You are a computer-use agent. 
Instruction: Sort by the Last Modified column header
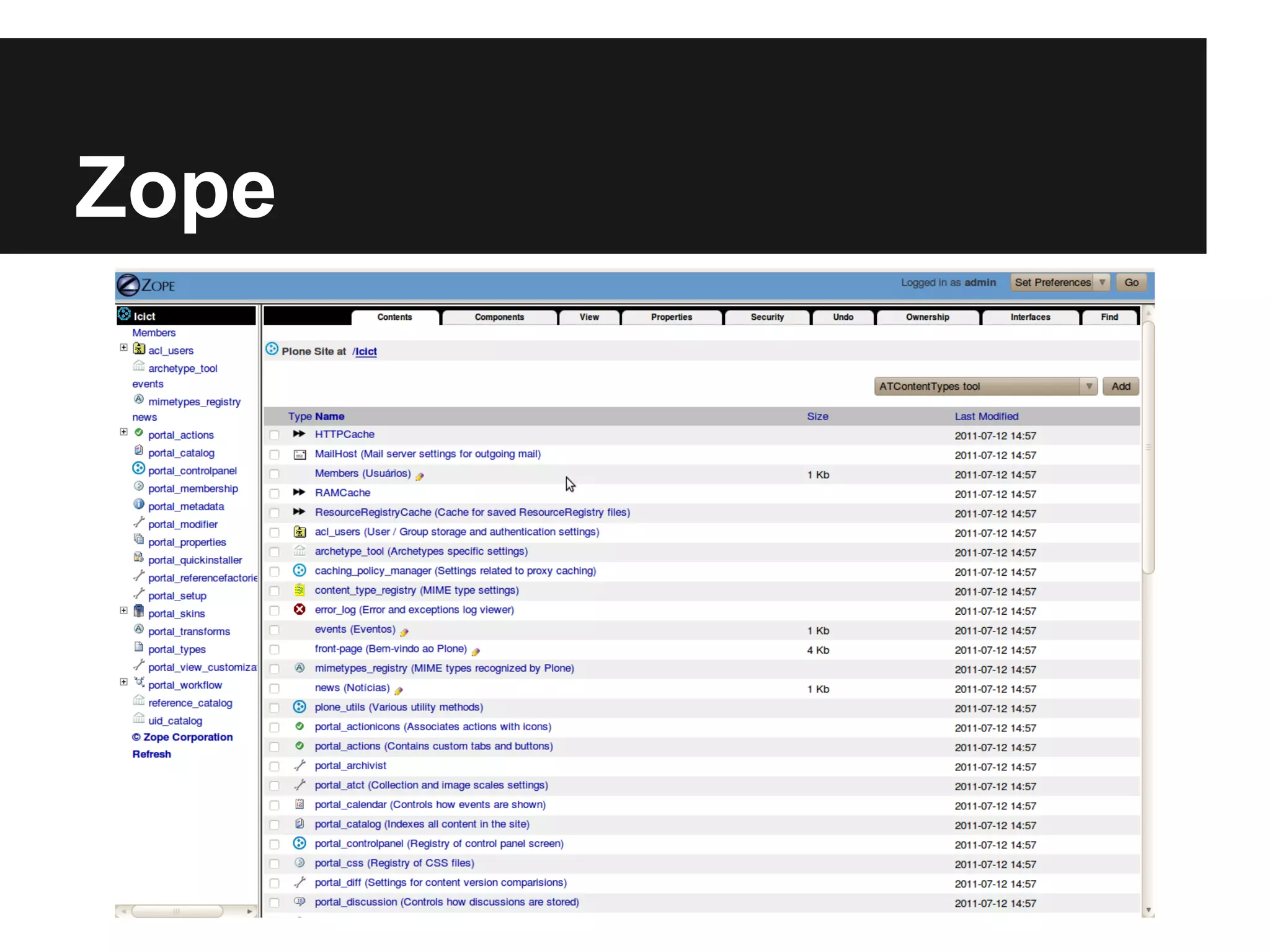click(986, 416)
